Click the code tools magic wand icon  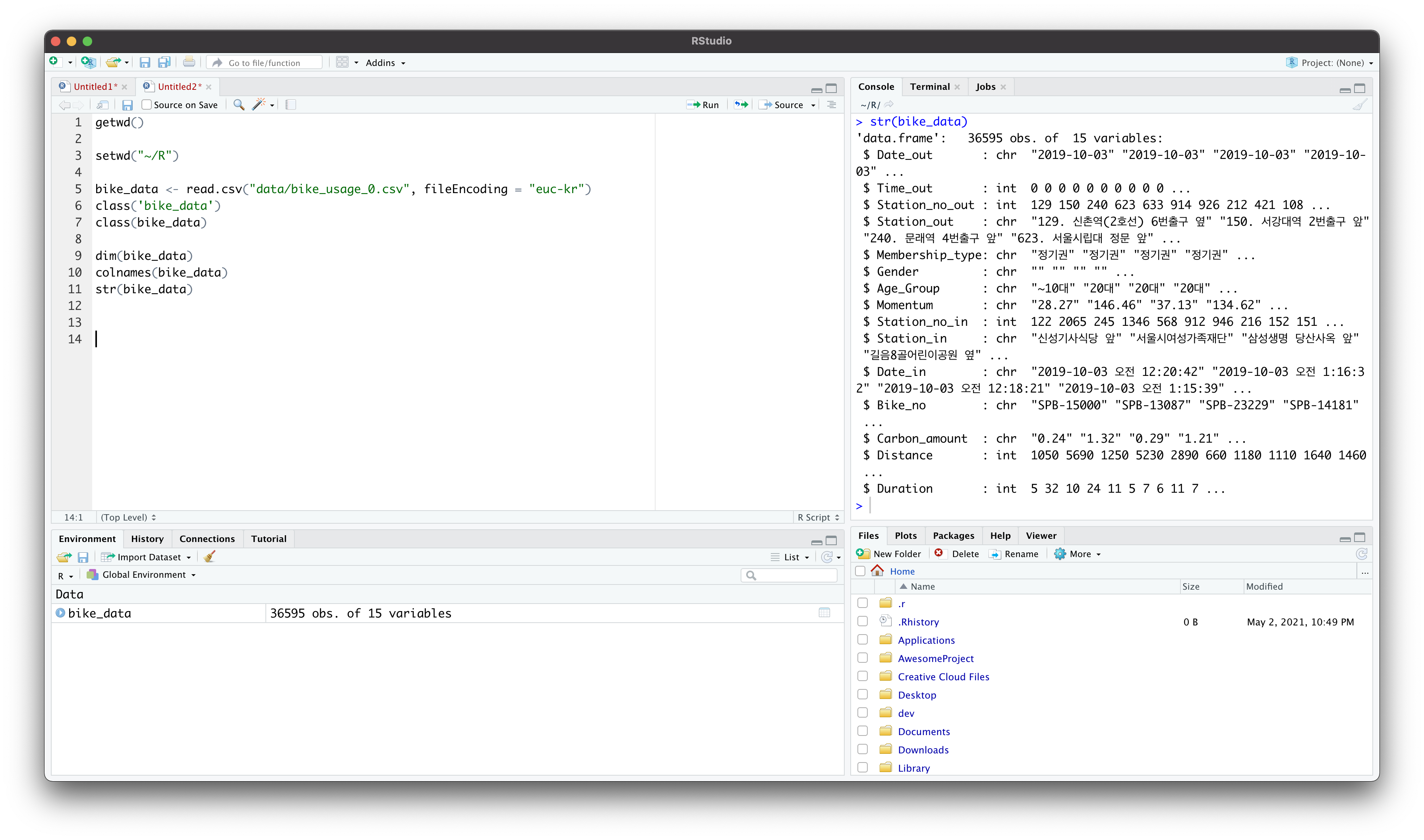(x=259, y=105)
